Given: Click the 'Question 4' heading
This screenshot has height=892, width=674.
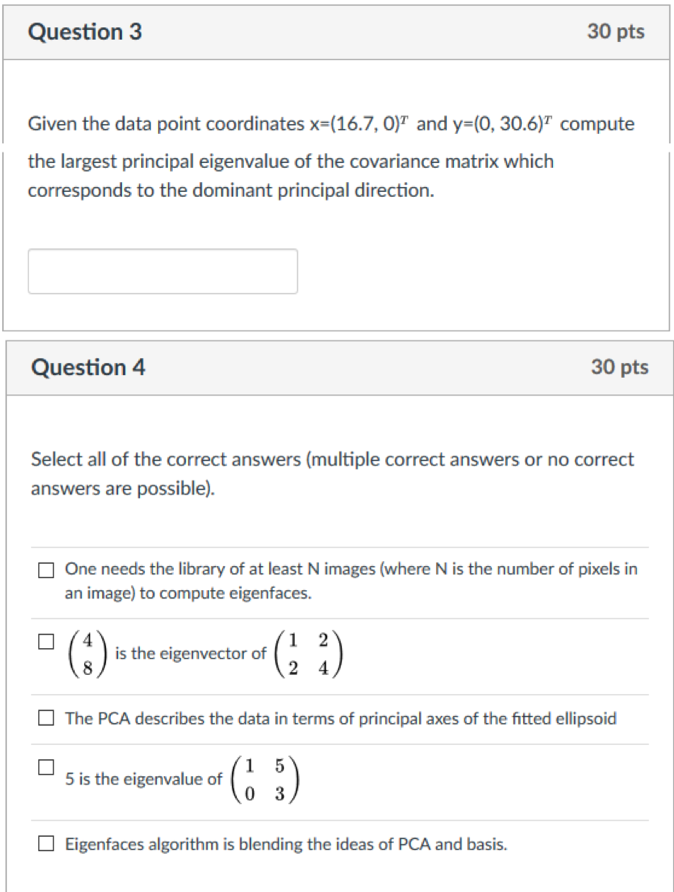Looking at the screenshot, I should pyautogui.click(x=88, y=367).
